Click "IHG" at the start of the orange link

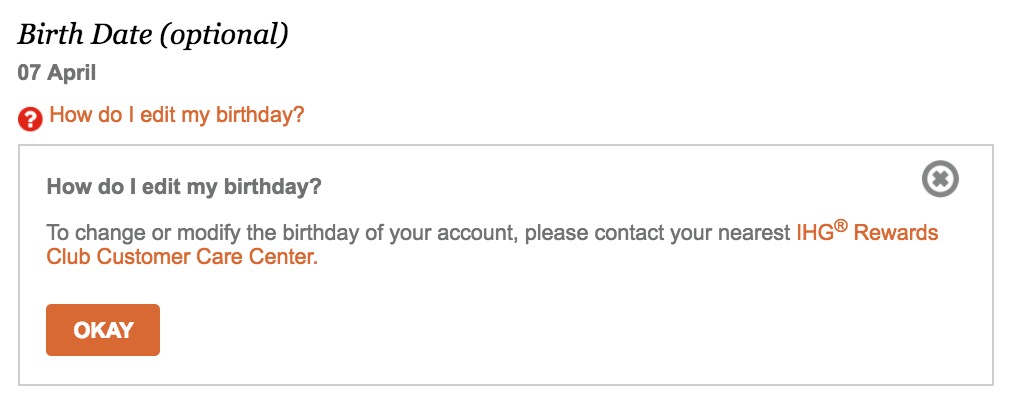point(814,234)
